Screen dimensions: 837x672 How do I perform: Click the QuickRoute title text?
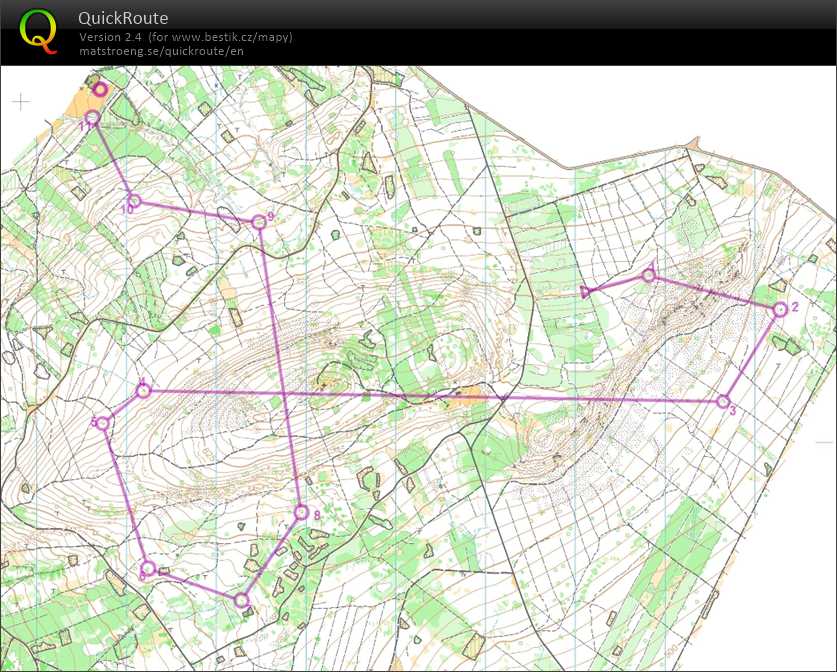click(123, 18)
